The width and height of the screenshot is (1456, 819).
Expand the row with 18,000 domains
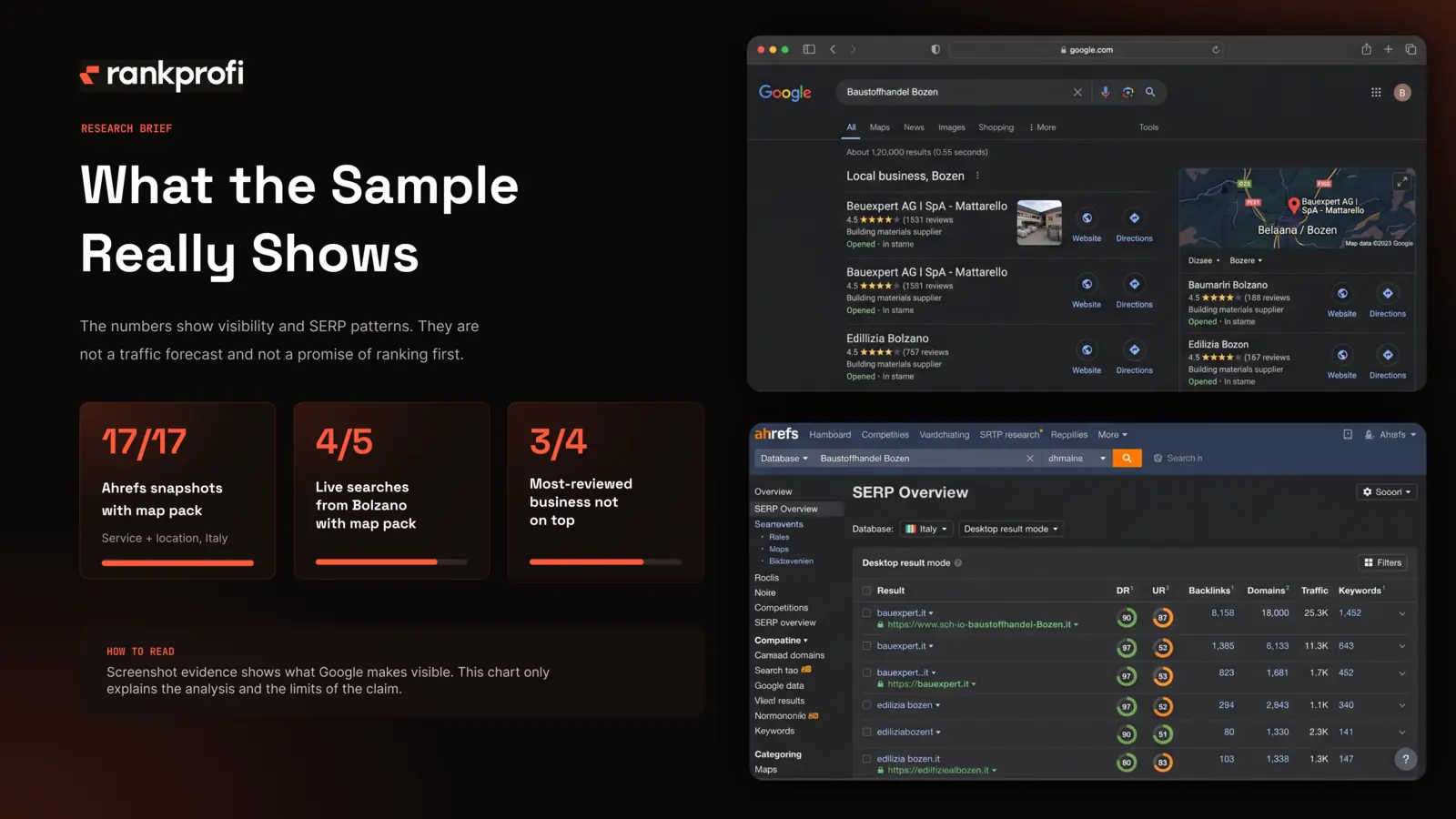tap(1402, 613)
